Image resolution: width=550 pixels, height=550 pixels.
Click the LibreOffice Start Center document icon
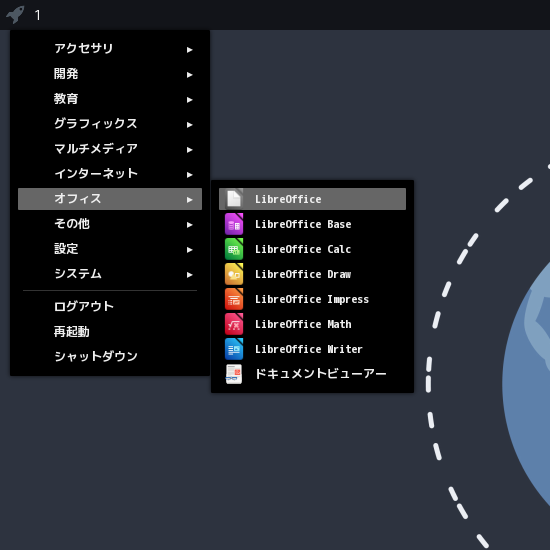(234, 199)
